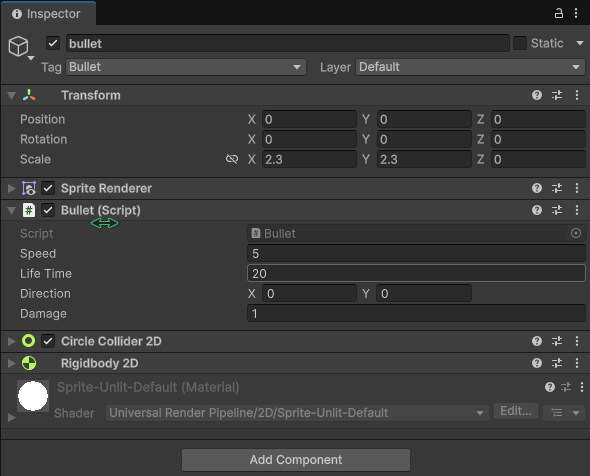Open the Tag dropdown showing Bullet
590x476 pixels.
coord(186,67)
